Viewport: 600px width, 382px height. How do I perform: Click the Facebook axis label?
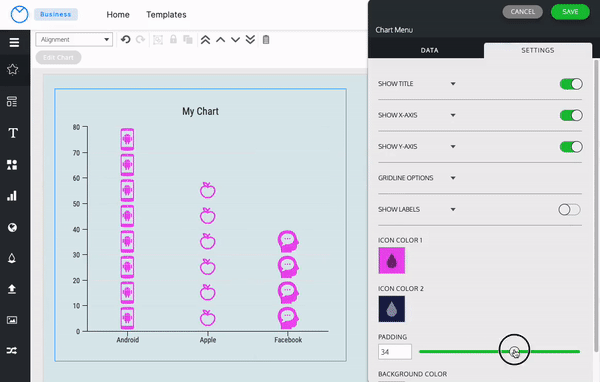pos(288,340)
